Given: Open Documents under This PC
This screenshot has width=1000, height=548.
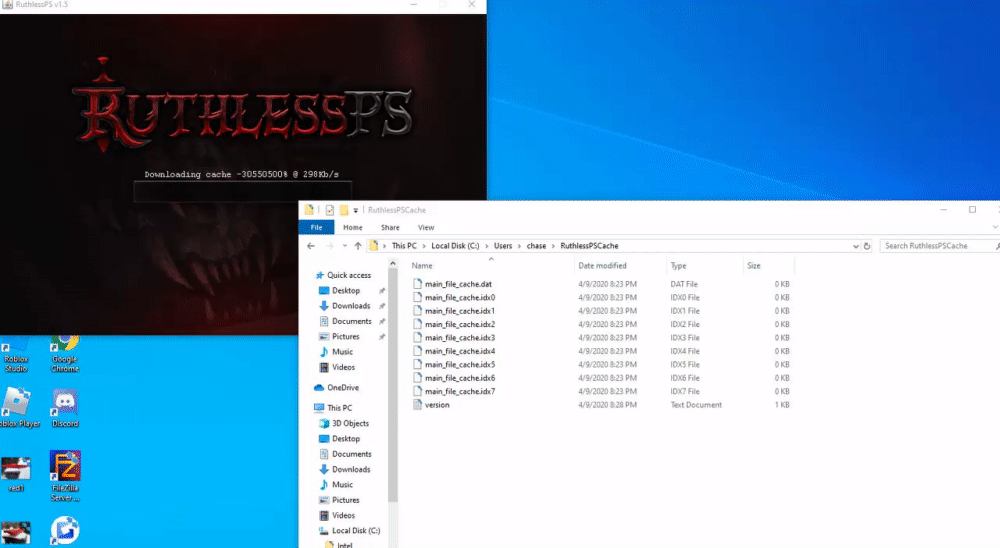Looking at the screenshot, I should point(351,454).
